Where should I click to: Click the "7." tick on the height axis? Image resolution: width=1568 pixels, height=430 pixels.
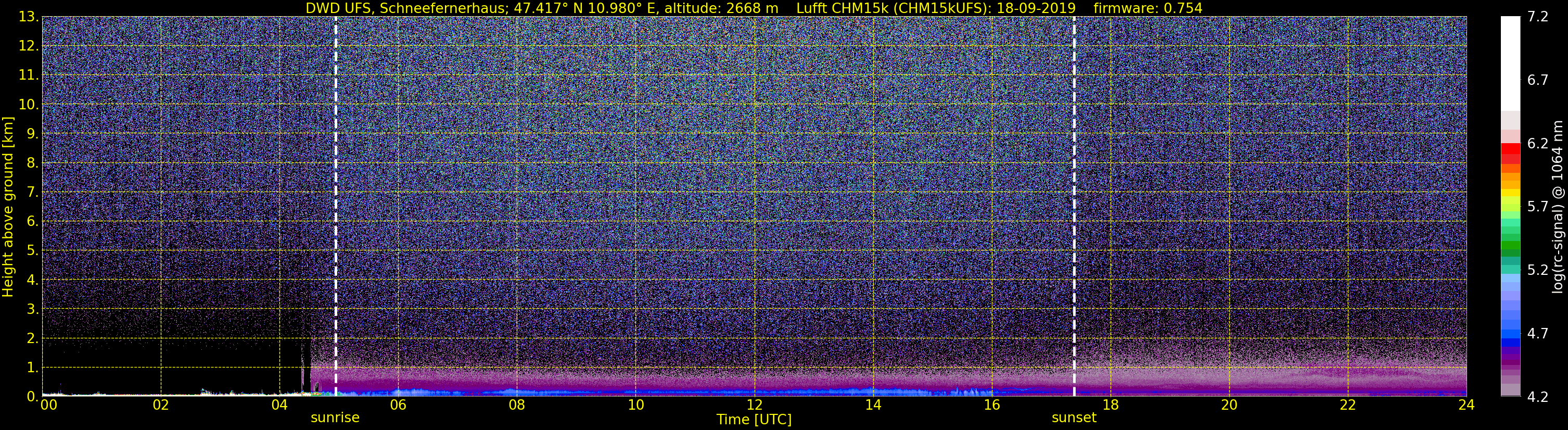(33, 193)
